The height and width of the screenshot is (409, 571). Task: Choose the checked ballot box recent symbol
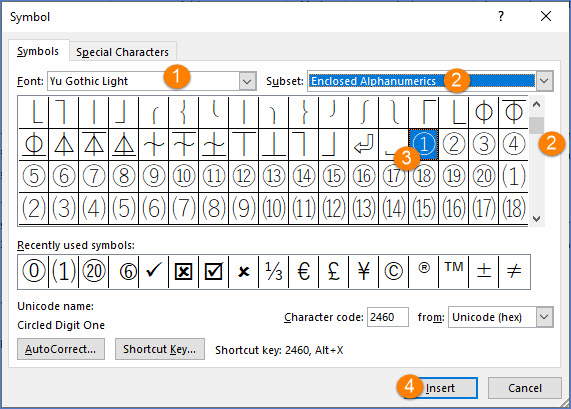click(213, 272)
